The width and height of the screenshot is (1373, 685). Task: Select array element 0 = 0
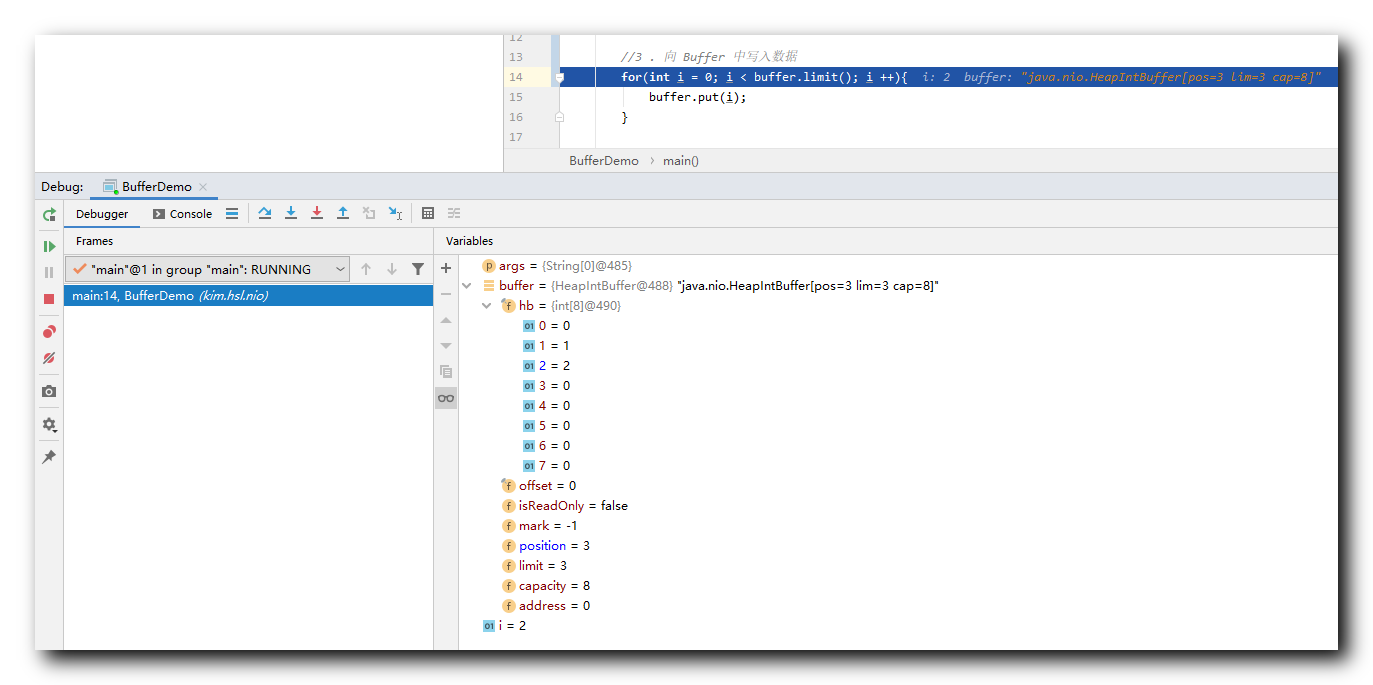(898, 326)
